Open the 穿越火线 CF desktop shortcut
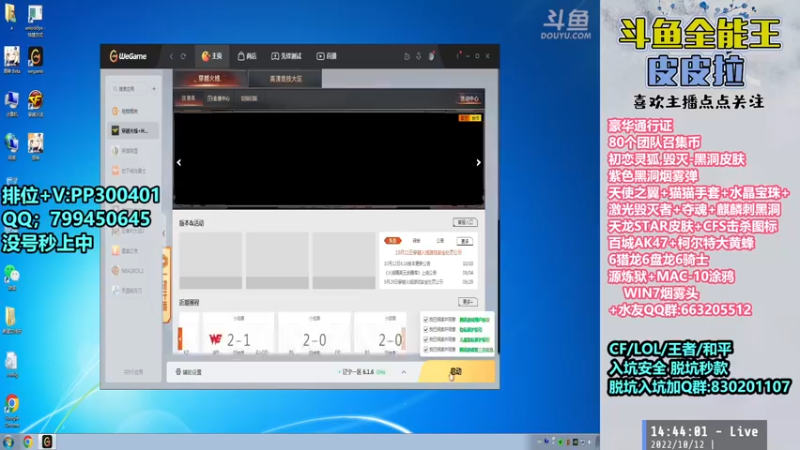 click(35, 104)
